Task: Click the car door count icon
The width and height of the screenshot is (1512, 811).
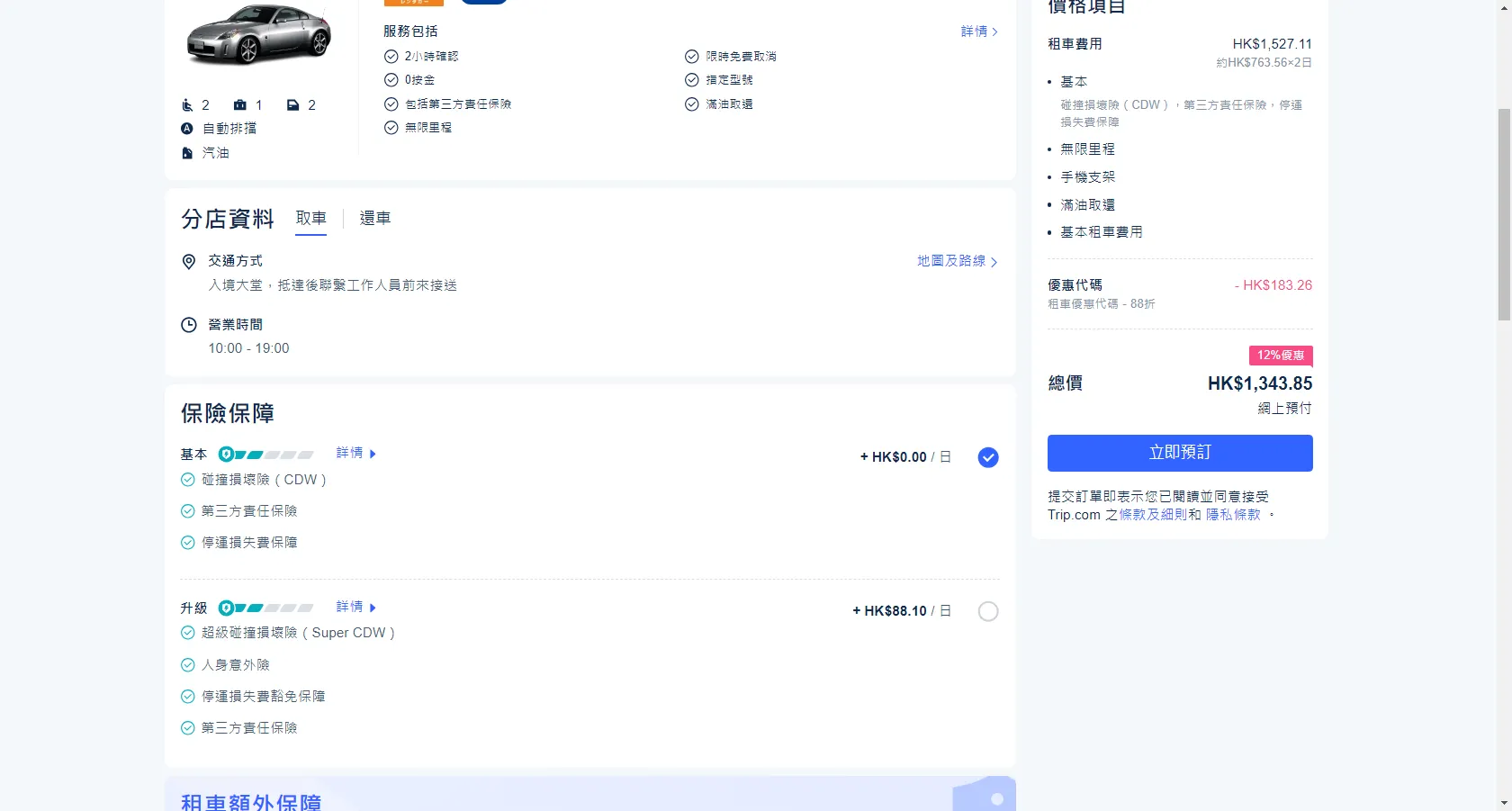Action: (292, 105)
